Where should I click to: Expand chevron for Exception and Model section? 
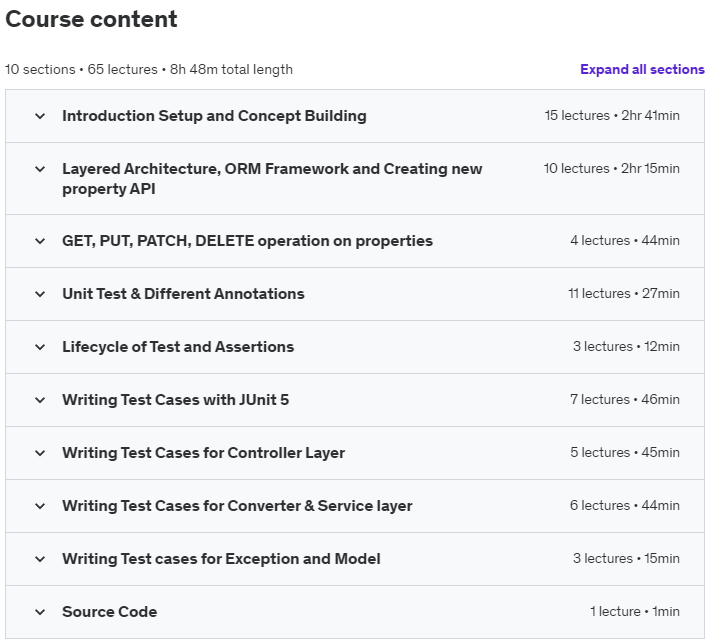coord(40,559)
